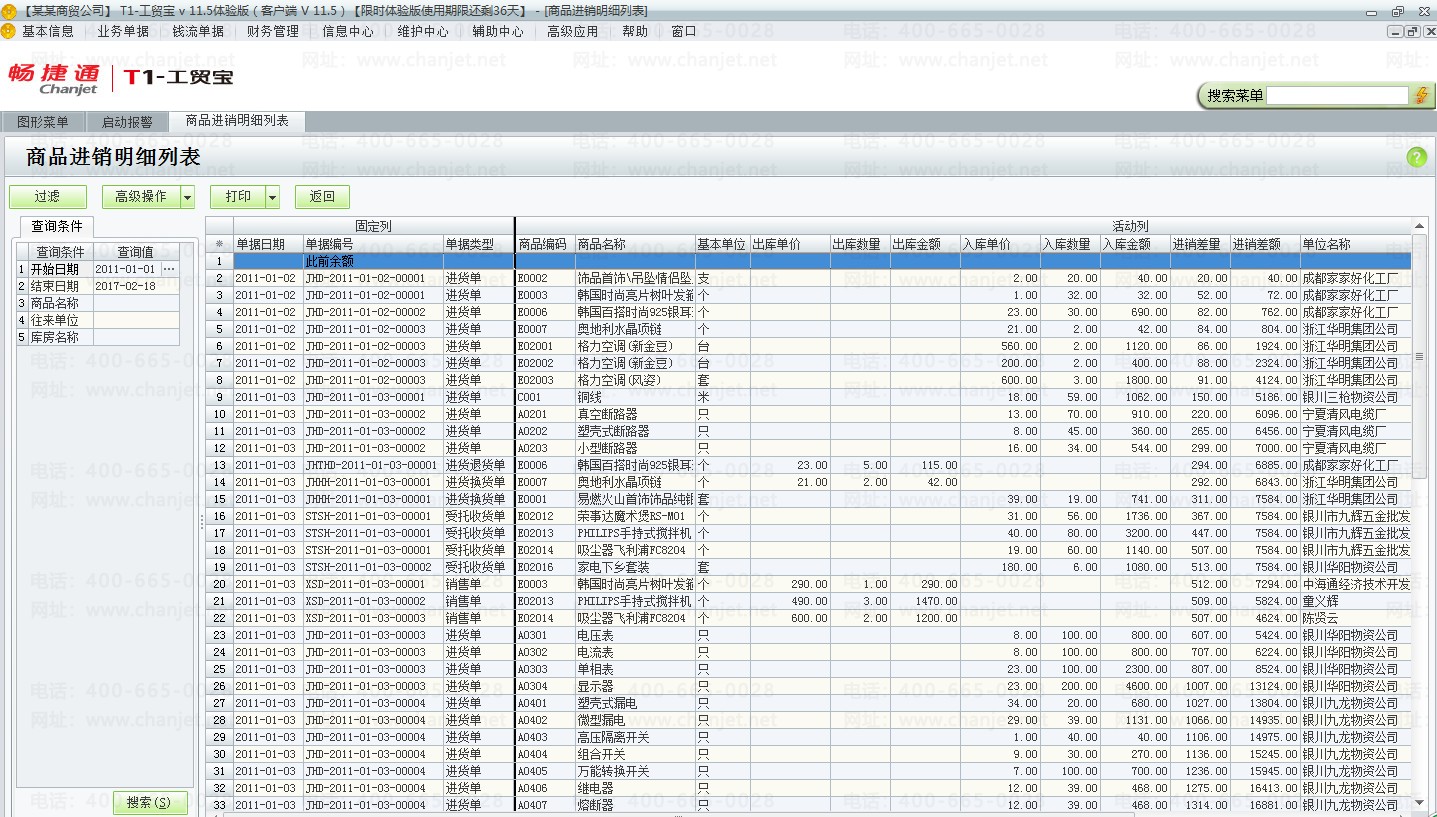Open the 财务管理 menu
1437x817 pixels.
[273, 31]
